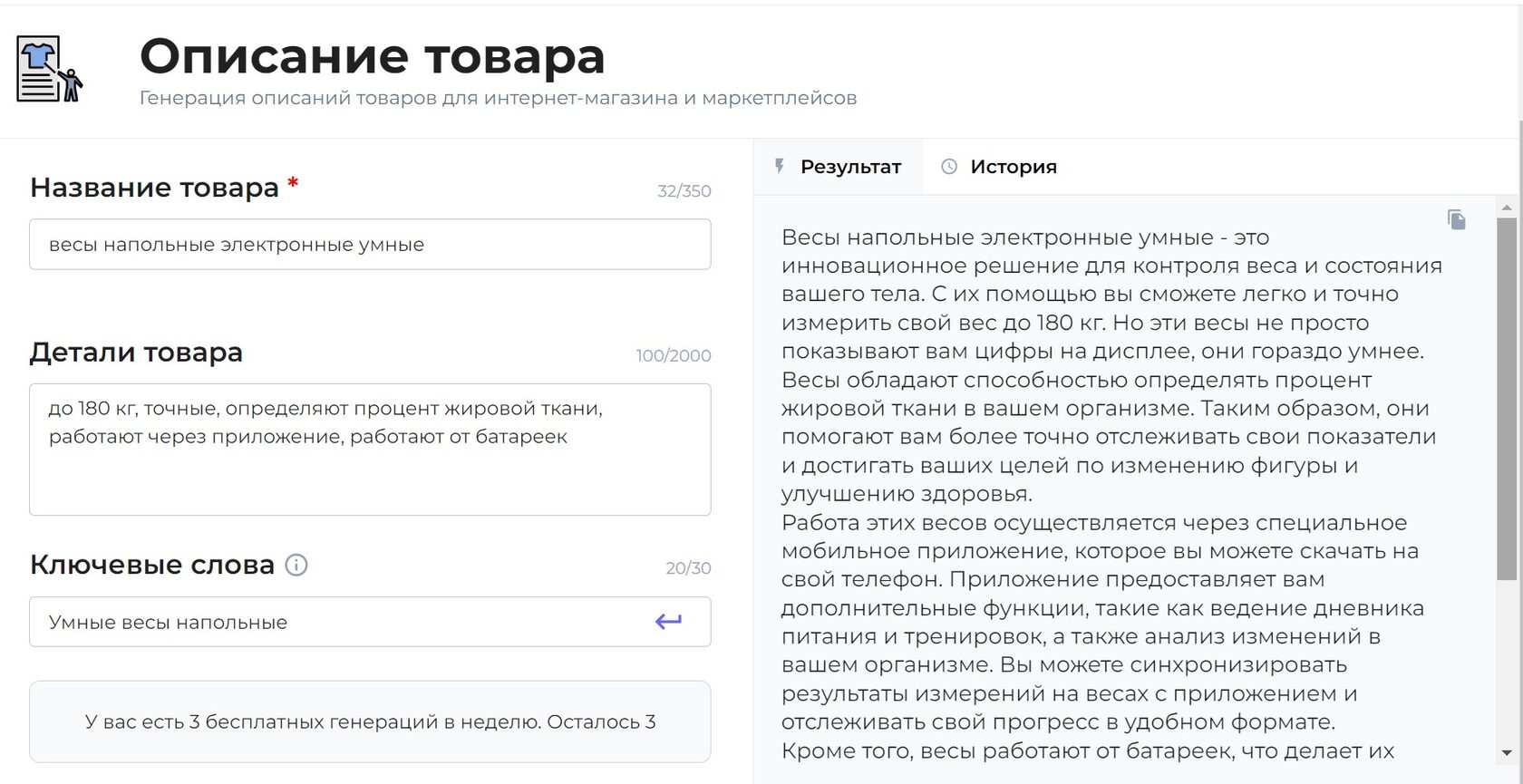Submit keyword with the enter arrow icon

pos(668,622)
